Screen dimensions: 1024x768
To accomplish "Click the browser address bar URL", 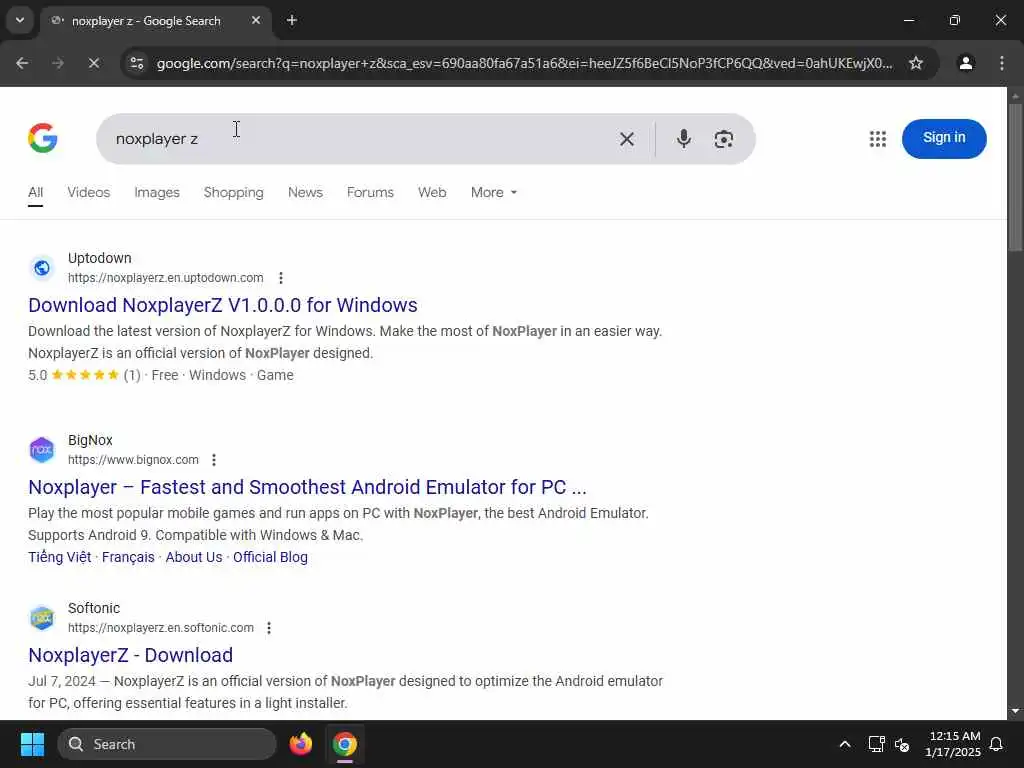I will click(524, 63).
